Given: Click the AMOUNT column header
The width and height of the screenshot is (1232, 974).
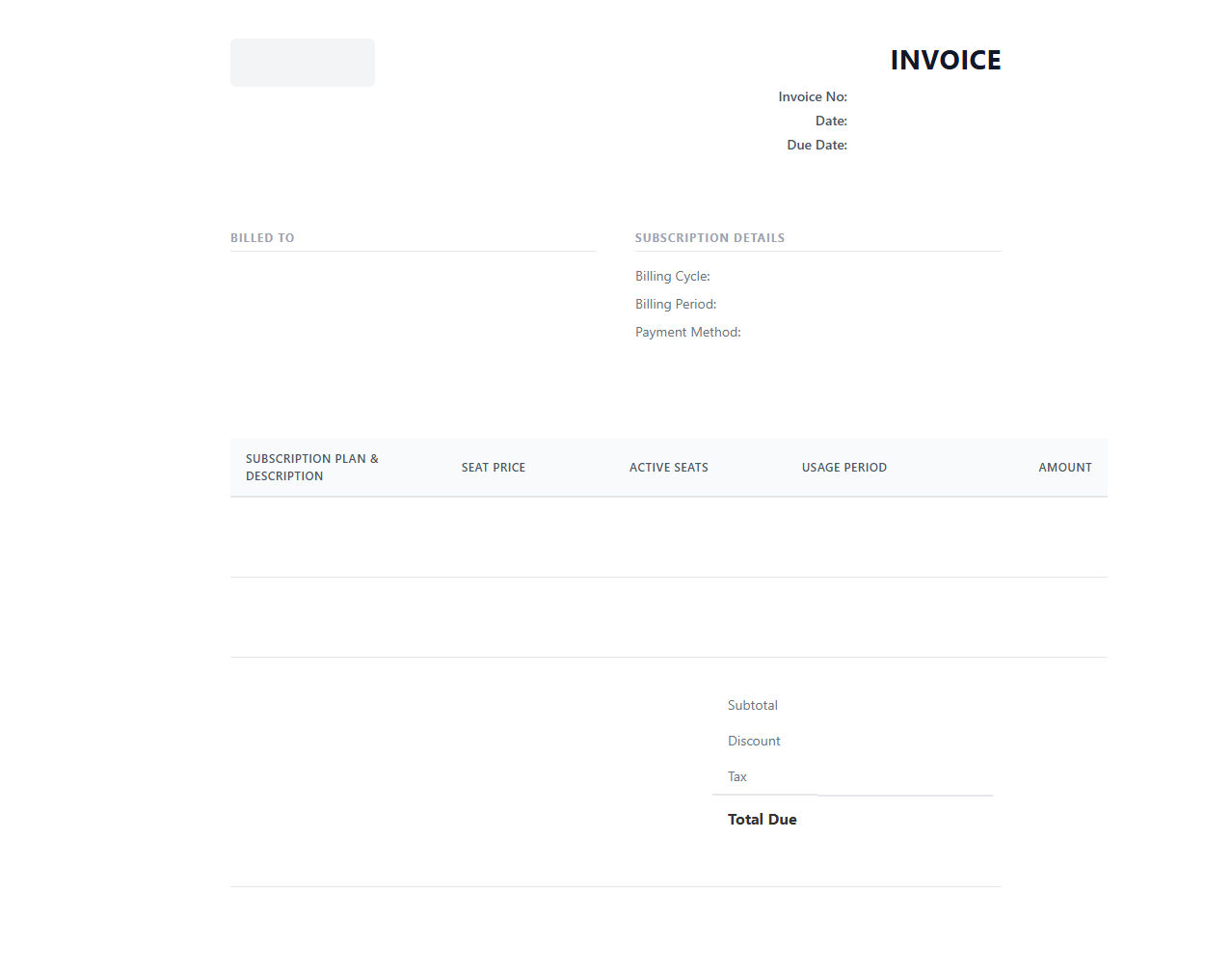Looking at the screenshot, I should [1065, 468].
